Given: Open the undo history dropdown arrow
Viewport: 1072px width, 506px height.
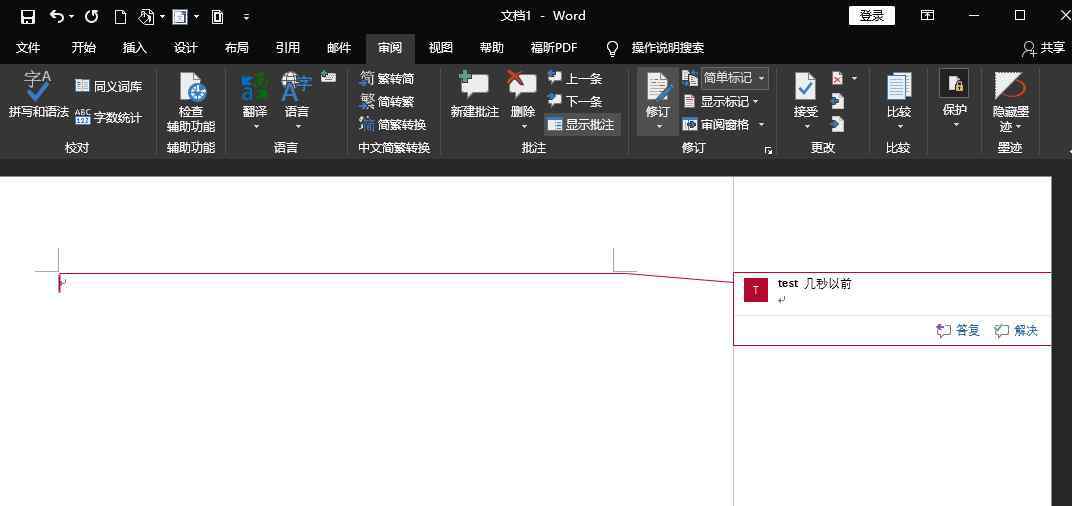Looking at the screenshot, I should [x=71, y=16].
